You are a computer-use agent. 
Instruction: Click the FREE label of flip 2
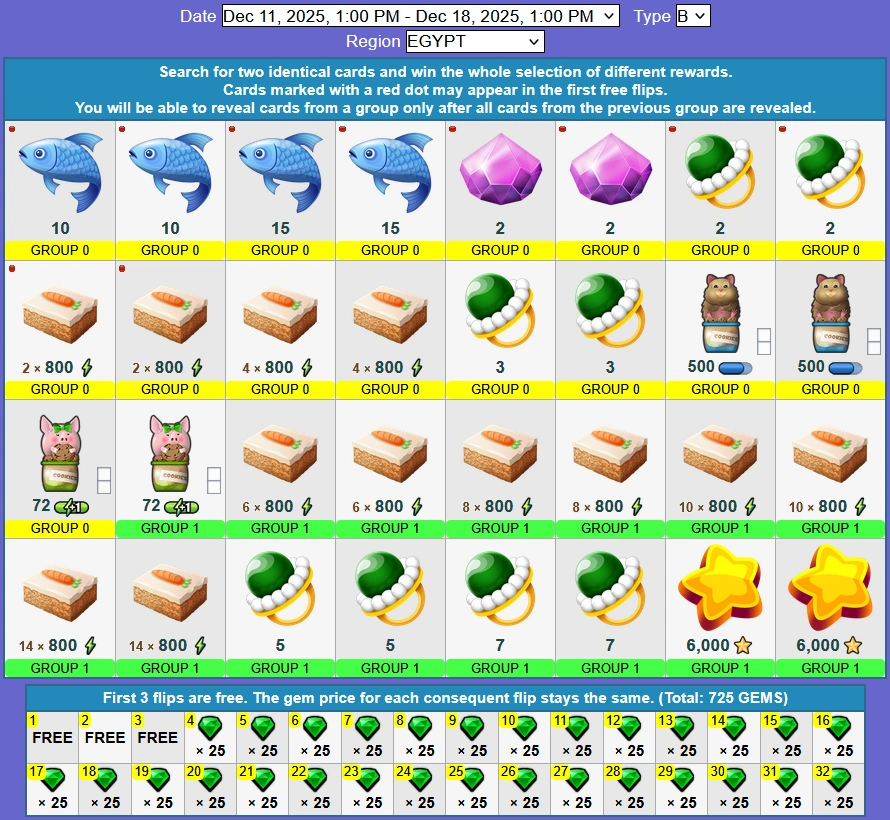coord(105,738)
